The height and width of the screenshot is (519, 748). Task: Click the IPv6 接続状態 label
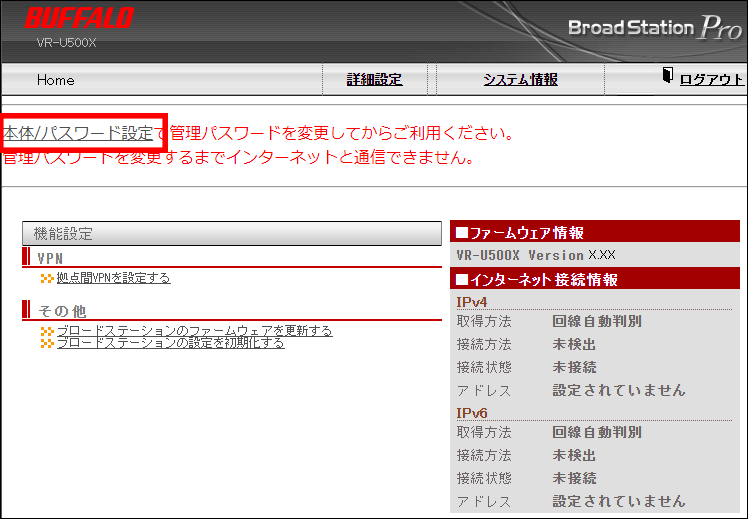click(484, 478)
